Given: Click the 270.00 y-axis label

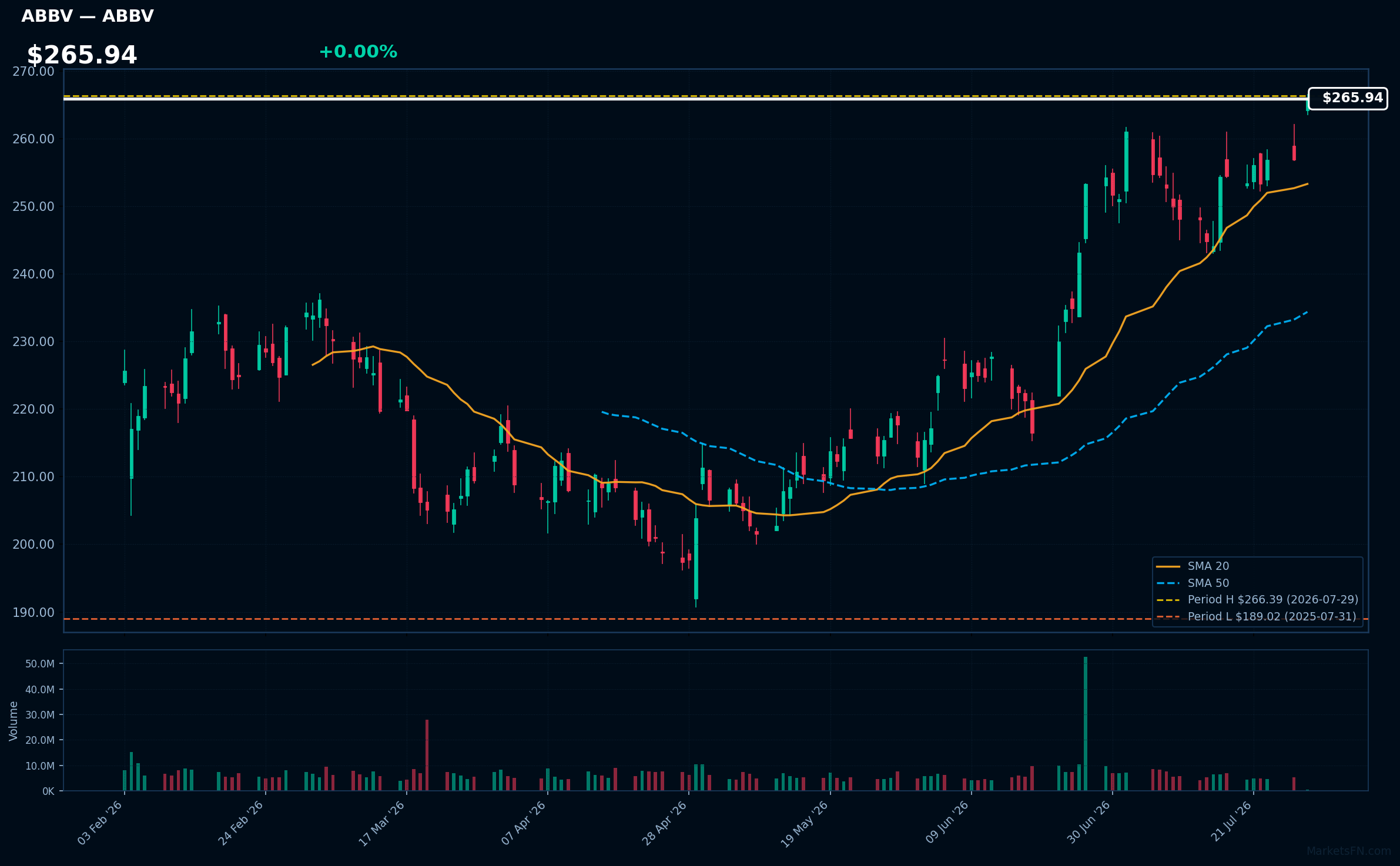Looking at the screenshot, I should pos(34,72).
